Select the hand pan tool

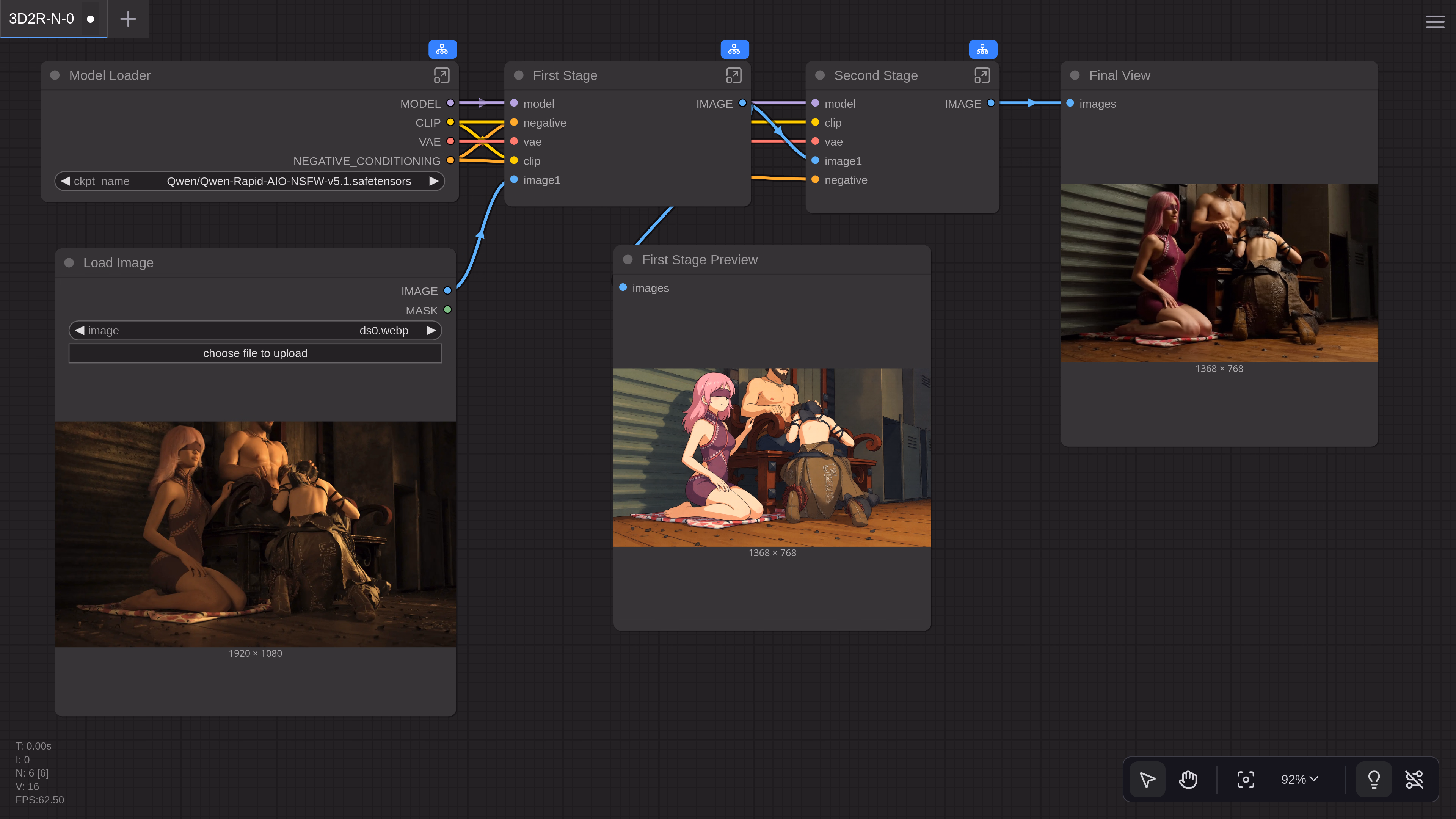coord(1188,780)
